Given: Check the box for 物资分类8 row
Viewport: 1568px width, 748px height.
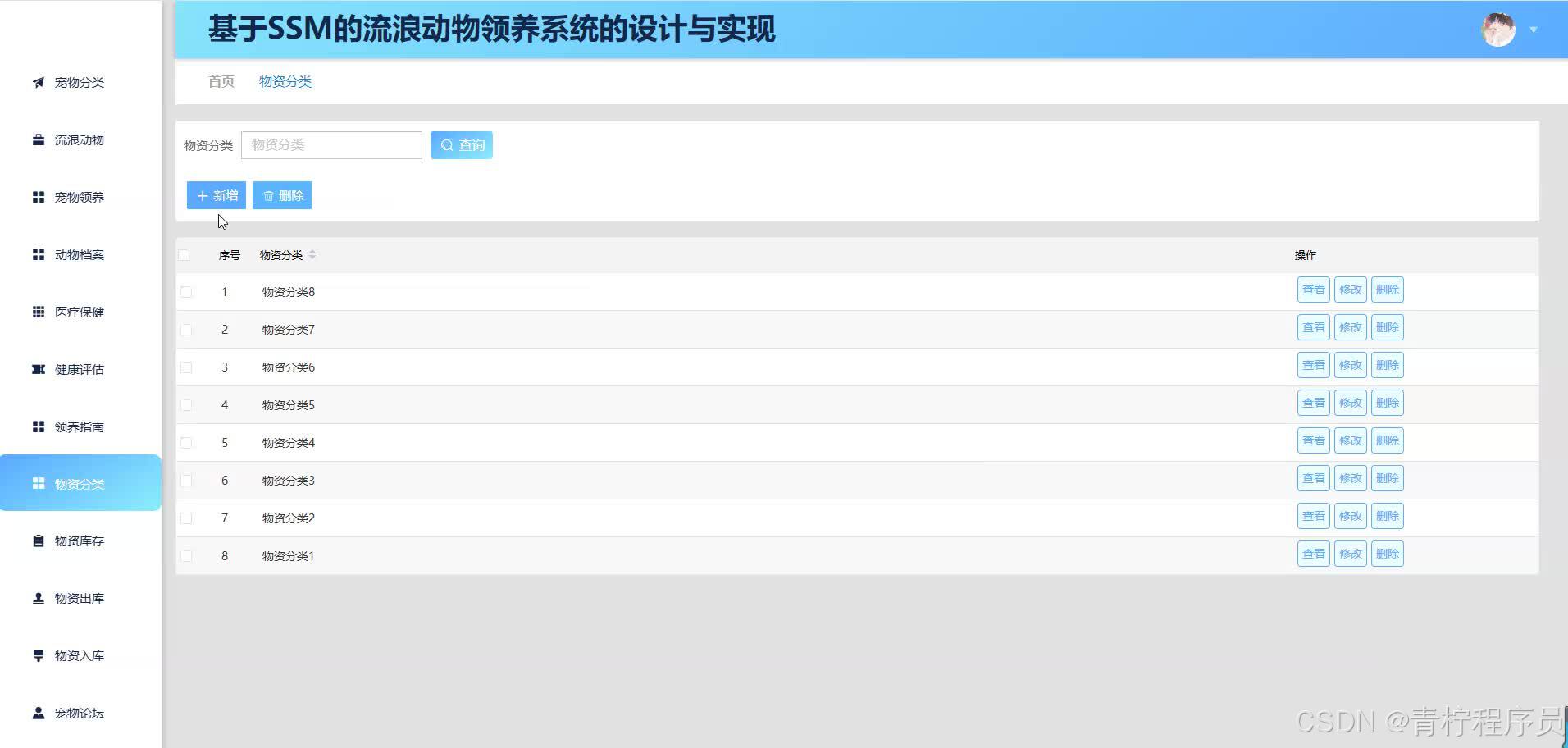Looking at the screenshot, I should pyautogui.click(x=186, y=292).
